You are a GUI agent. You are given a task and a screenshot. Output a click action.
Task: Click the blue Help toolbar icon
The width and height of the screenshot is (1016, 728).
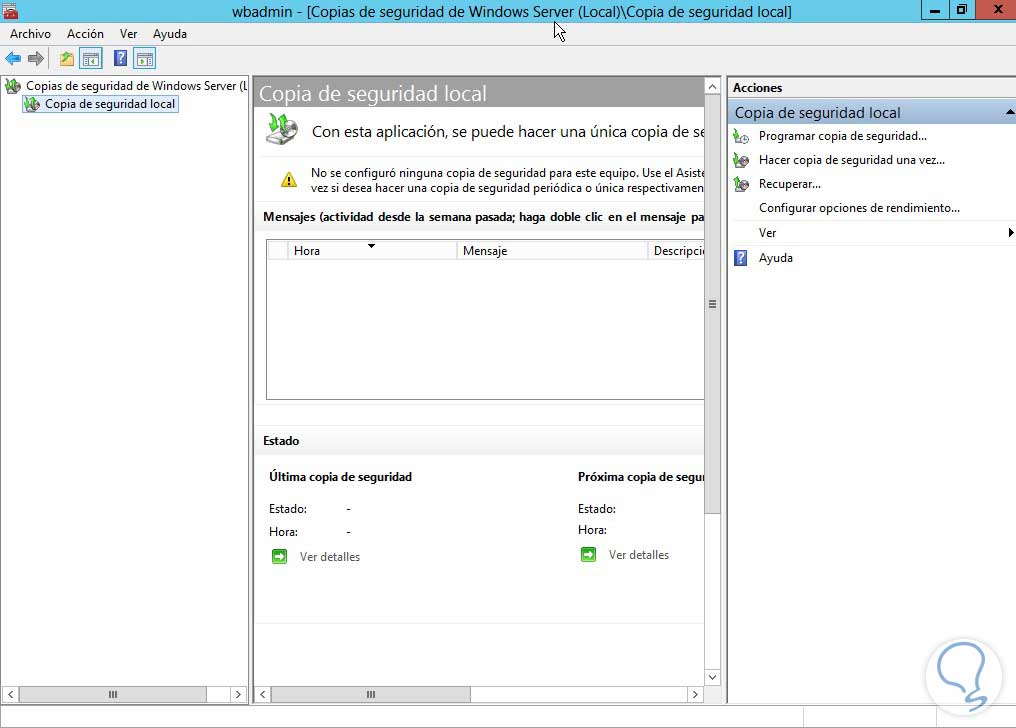point(120,59)
